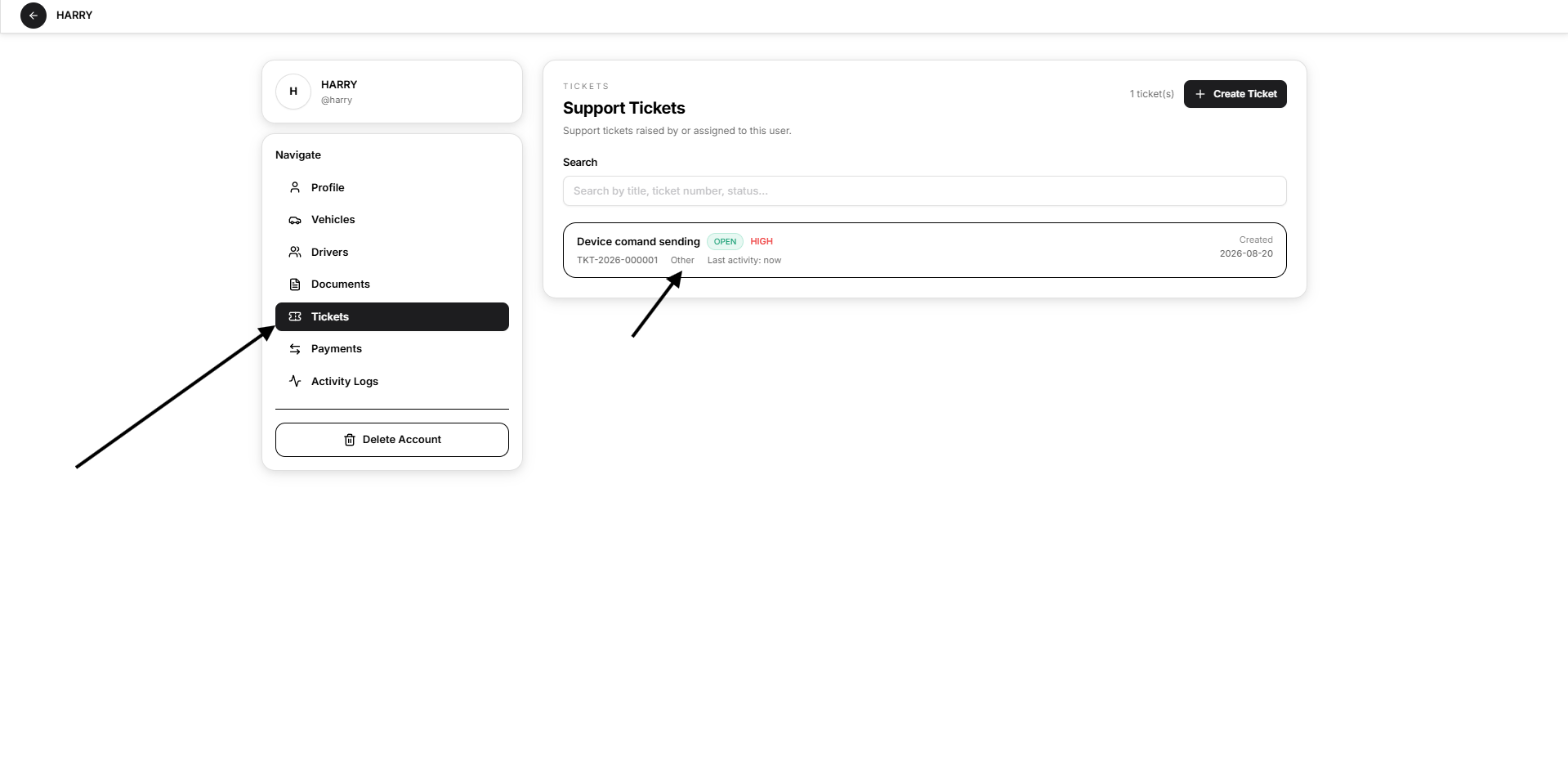The height and width of the screenshot is (766, 1568).
Task: Open the Documents section
Action: [392, 284]
